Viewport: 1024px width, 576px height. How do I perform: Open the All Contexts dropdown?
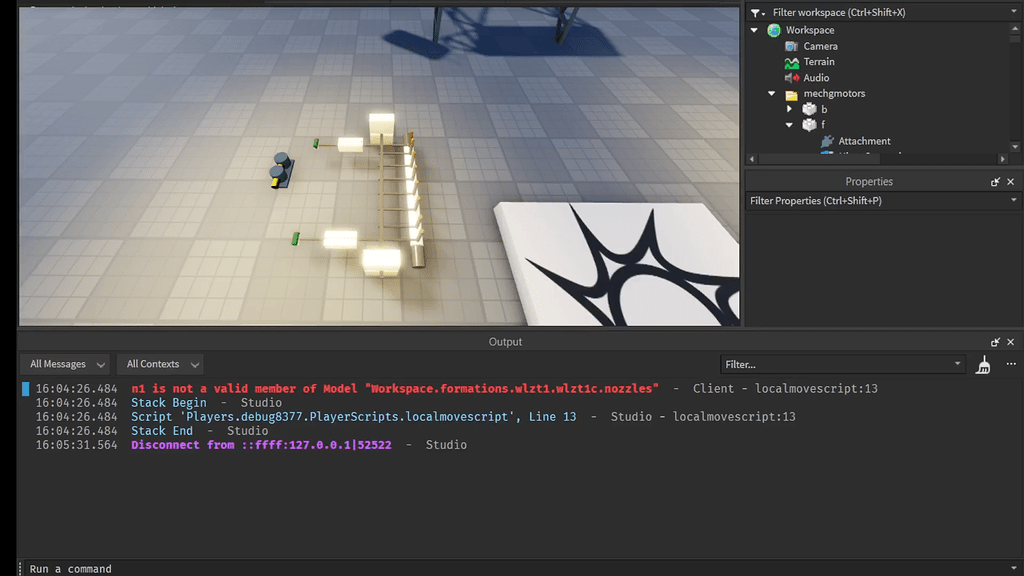159,364
